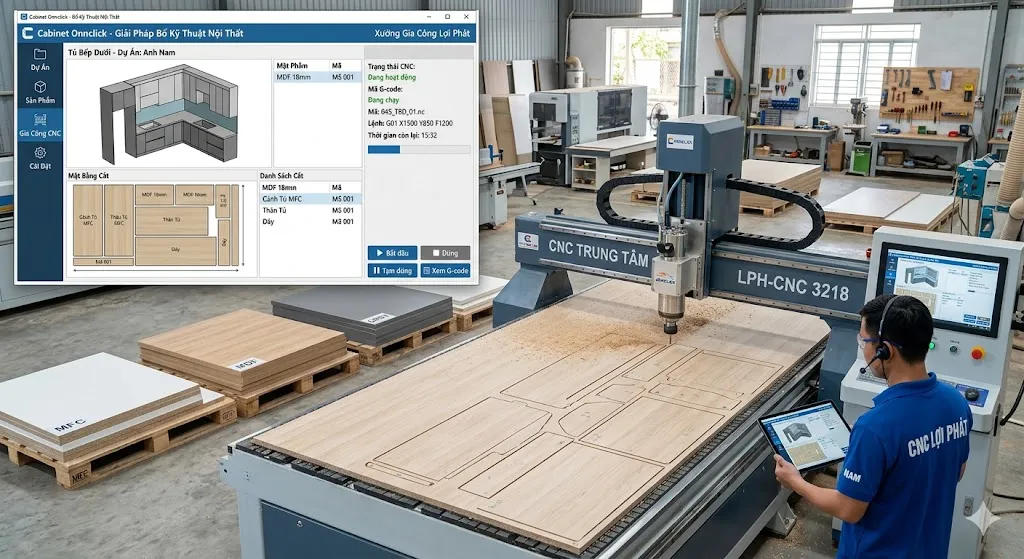Click the Mã 001 strip in cutting layout
The height and width of the screenshot is (559, 1024).
tap(103, 262)
